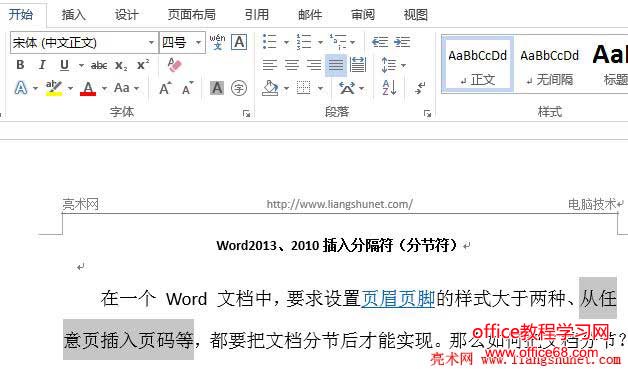This screenshot has height=369, width=628.
Task: Click the header URL liangshunet.com text
Action: [340, 204]
